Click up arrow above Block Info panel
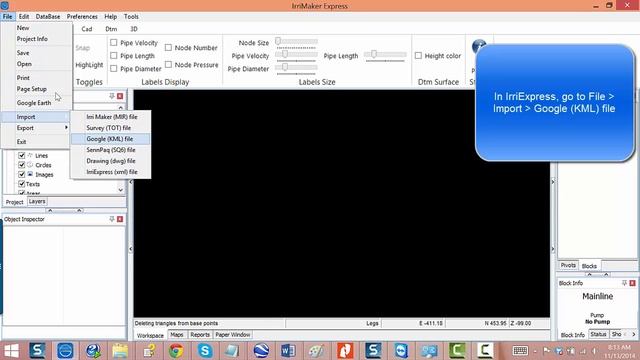The width and height of the screenshot is (640, 360). click(589, 274)
